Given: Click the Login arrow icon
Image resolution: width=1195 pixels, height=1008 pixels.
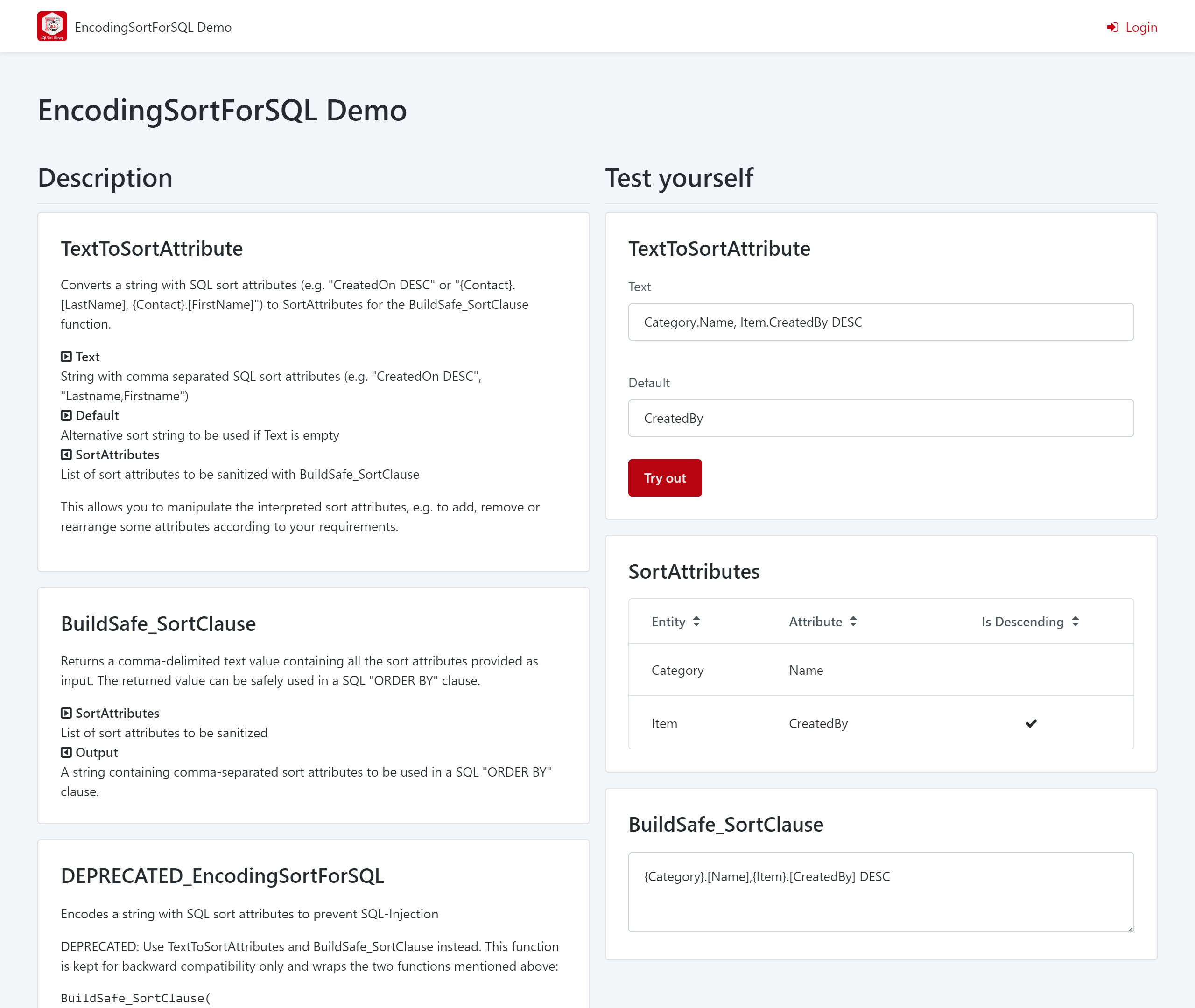Looking at the screenshot, I should (x=1112, y=28).
